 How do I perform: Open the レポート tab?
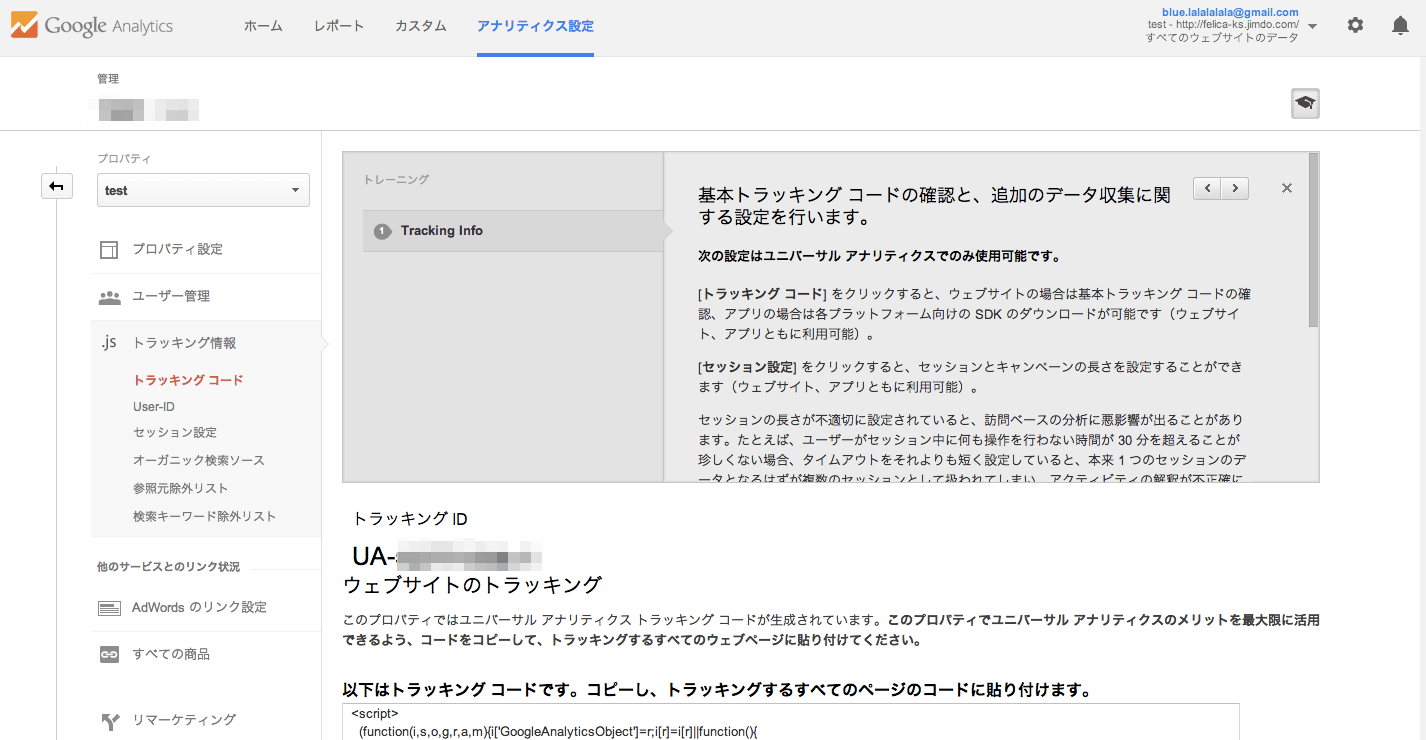pyautogui.click(x=339, y=26)
